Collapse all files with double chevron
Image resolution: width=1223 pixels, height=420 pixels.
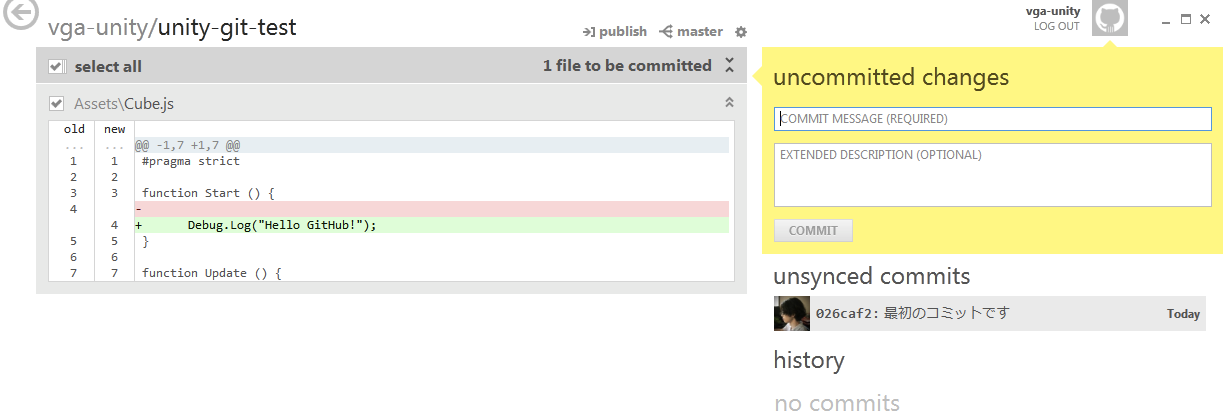(x=730, y=66)
